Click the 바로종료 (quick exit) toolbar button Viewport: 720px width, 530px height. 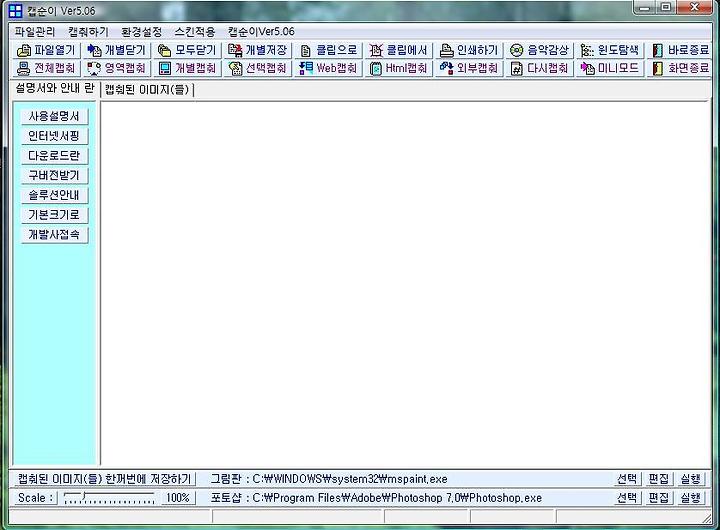coord(680,50)
